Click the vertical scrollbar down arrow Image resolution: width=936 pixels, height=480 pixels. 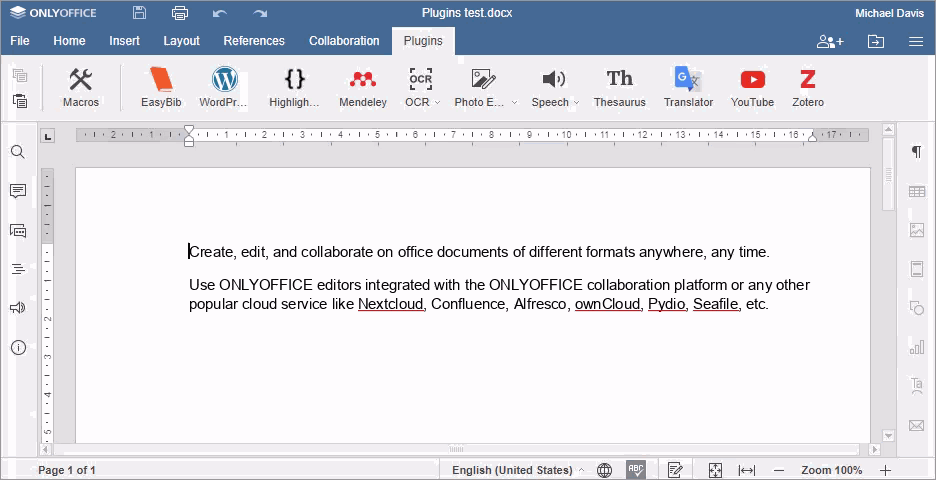[888, 436]
